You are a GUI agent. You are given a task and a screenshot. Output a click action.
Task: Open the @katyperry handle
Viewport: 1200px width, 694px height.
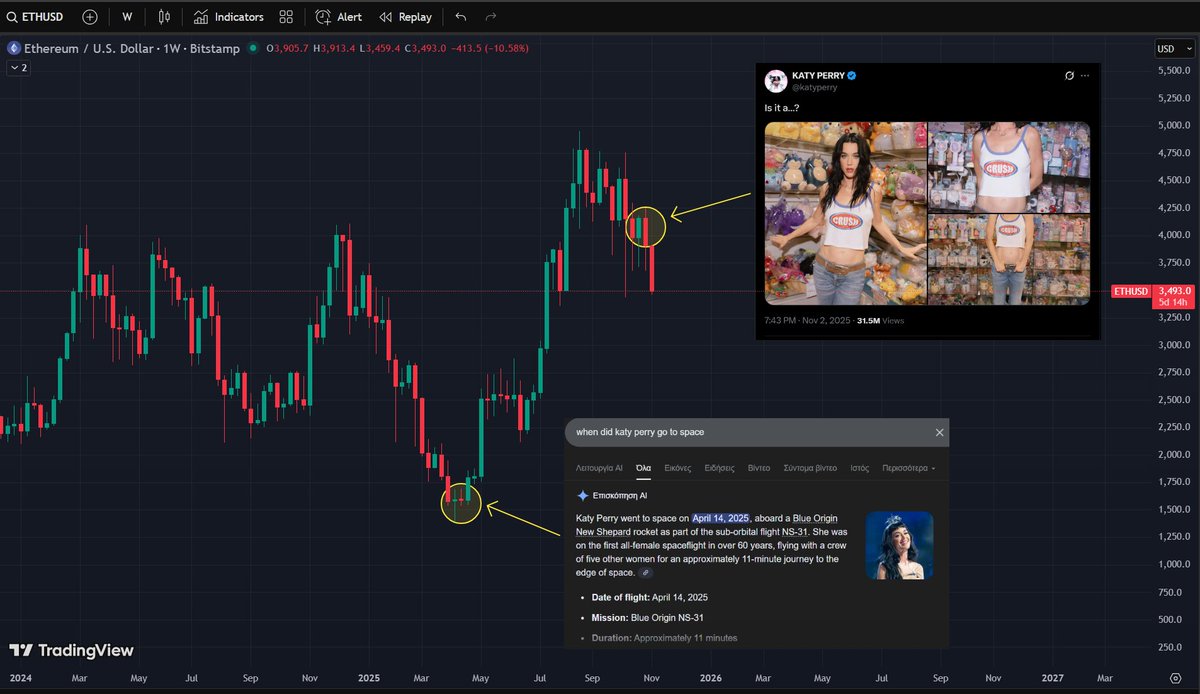[x=815, y=87]
